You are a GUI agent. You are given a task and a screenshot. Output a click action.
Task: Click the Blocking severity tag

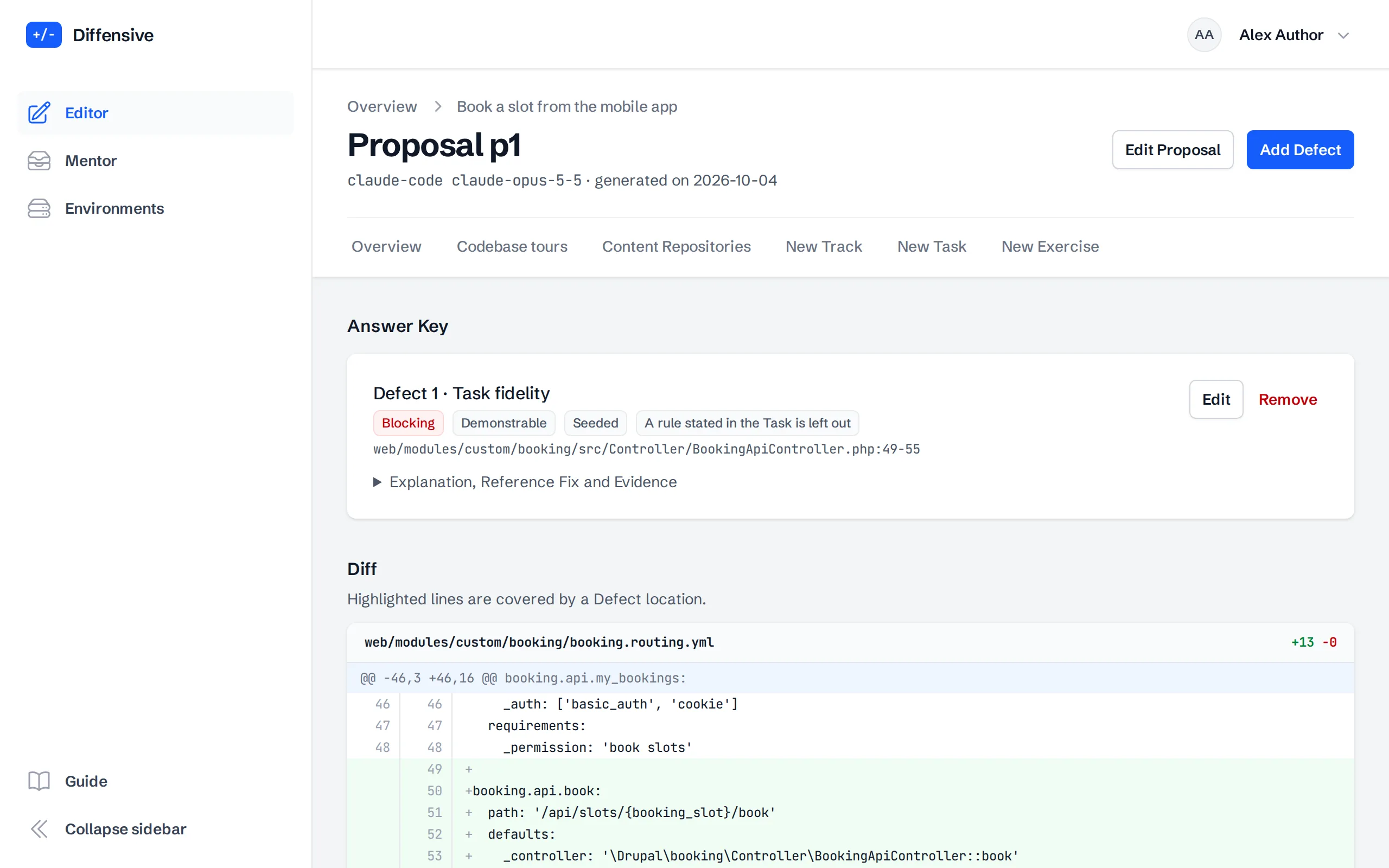click(408, 423)
